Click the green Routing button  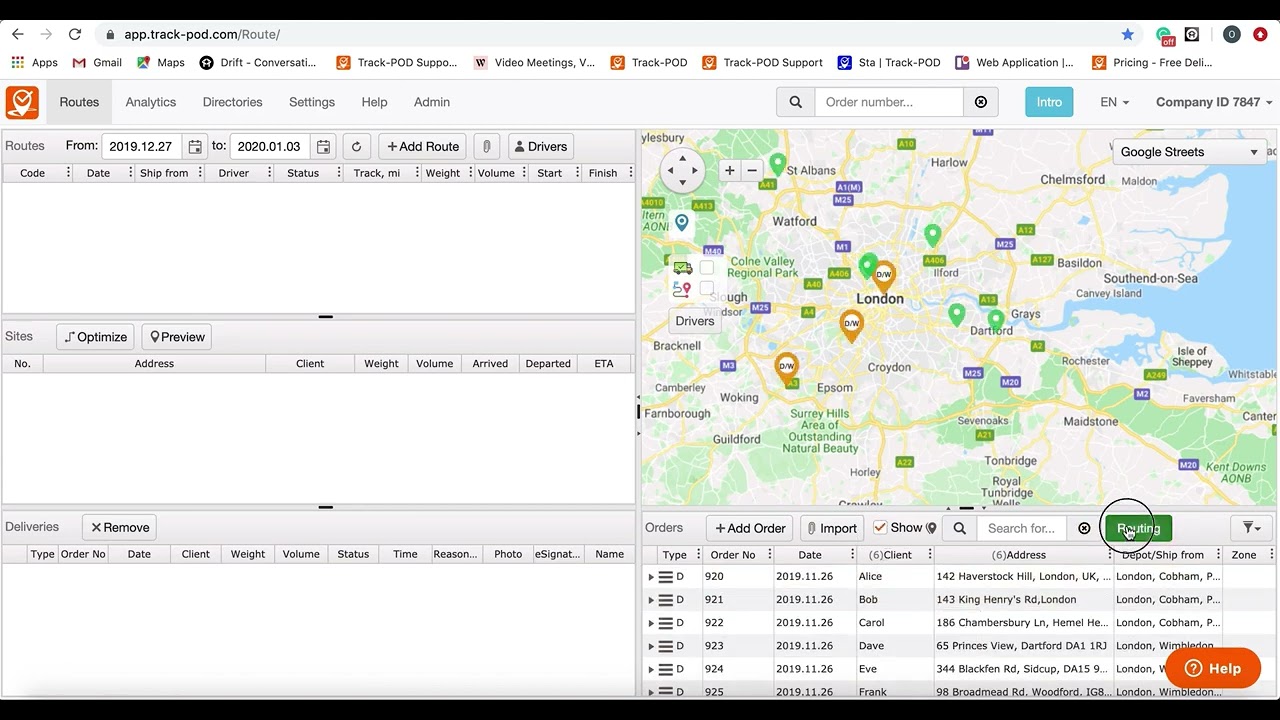[x=1138, y=528]
